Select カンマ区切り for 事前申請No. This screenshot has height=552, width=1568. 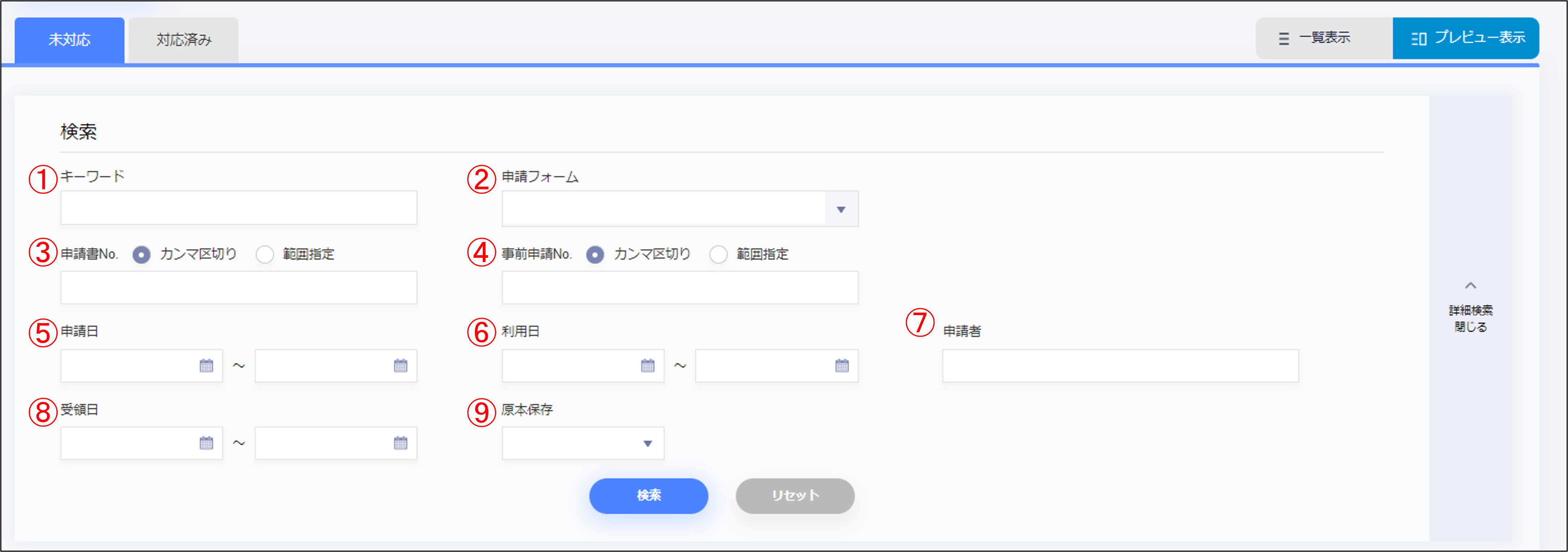[595, 255]
